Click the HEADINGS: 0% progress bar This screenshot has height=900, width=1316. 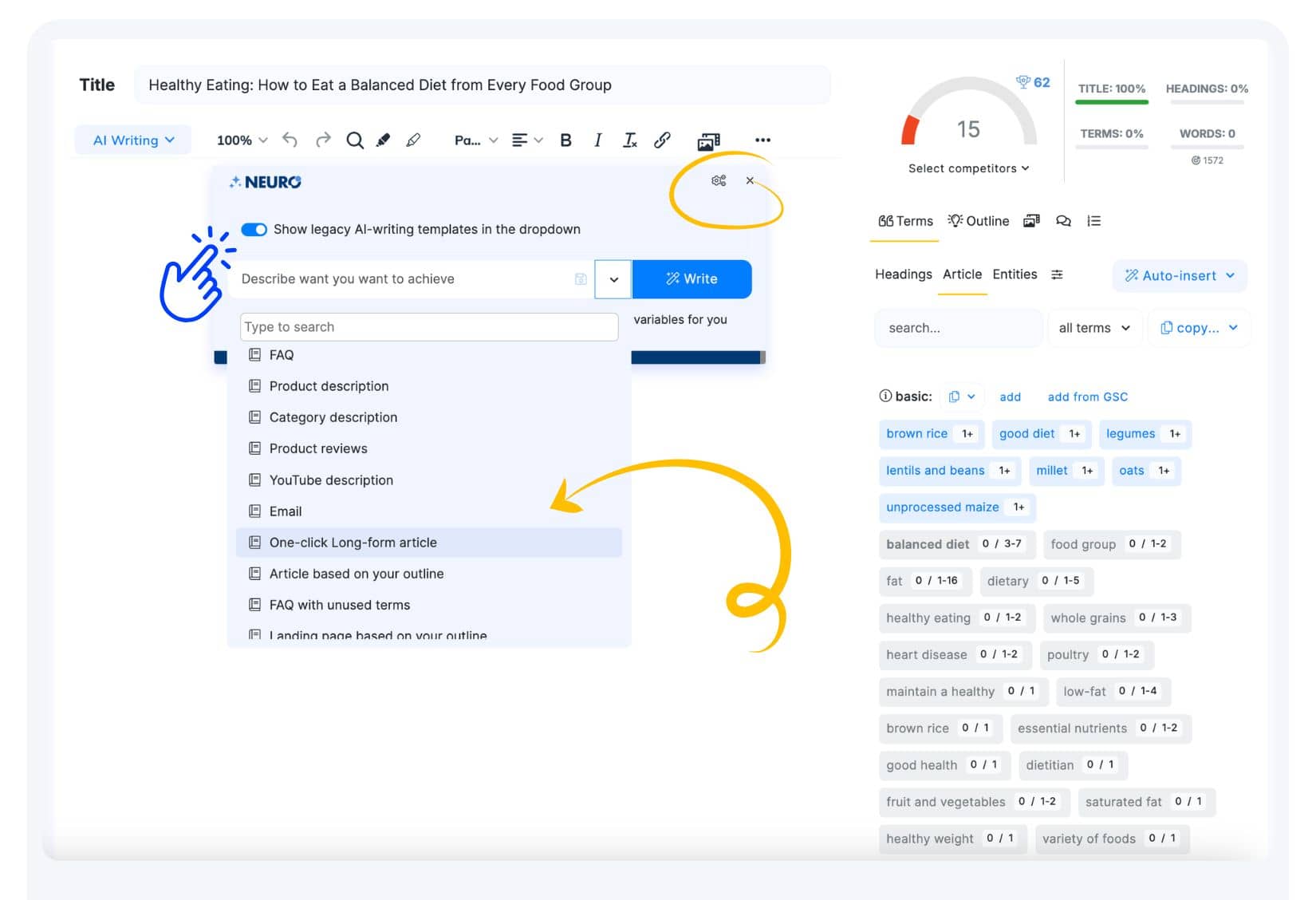(1206, 102)
